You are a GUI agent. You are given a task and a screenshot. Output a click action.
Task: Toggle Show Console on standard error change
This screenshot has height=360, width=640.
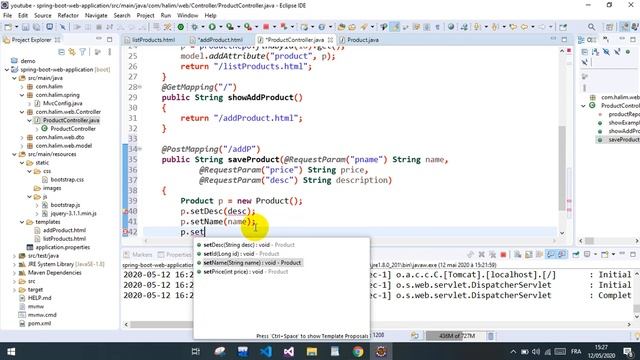point(562,255)
